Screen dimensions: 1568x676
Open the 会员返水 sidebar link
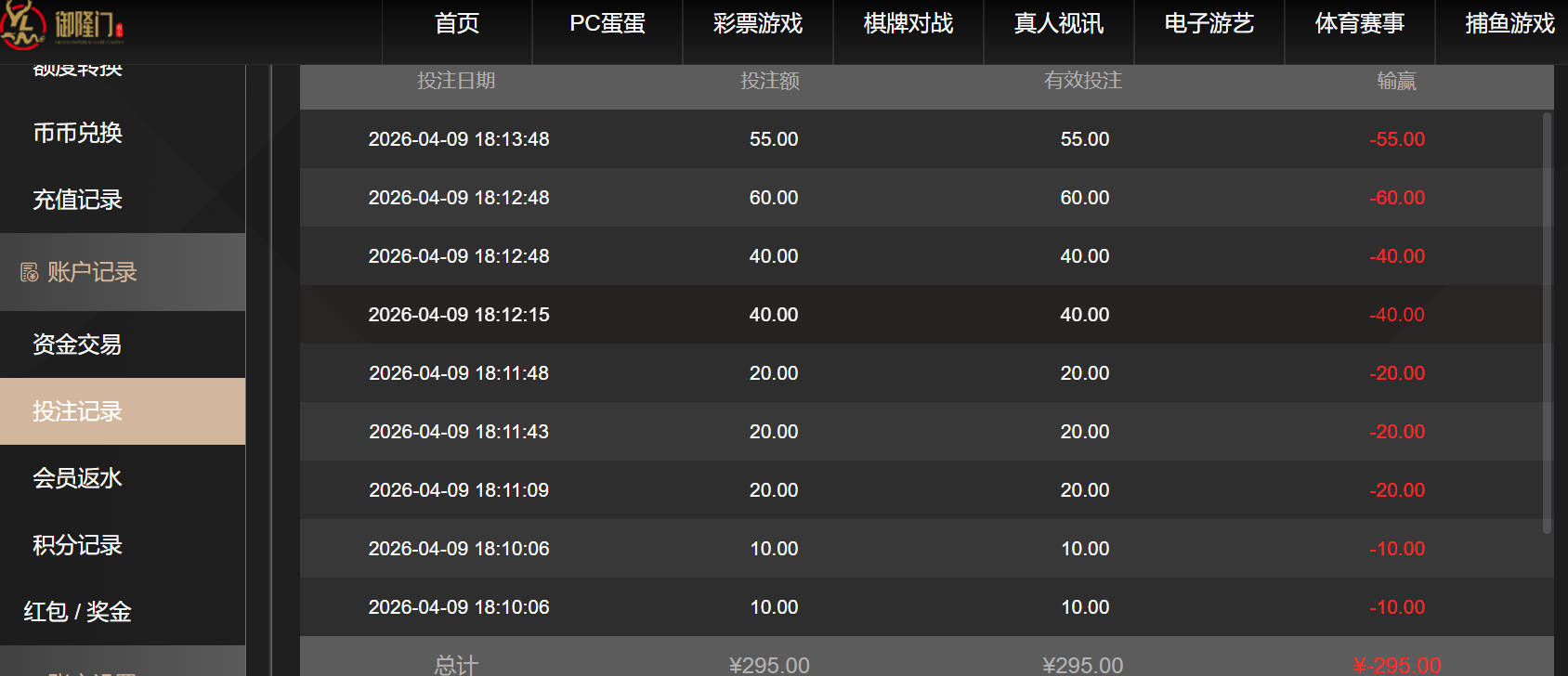[78, 478]
